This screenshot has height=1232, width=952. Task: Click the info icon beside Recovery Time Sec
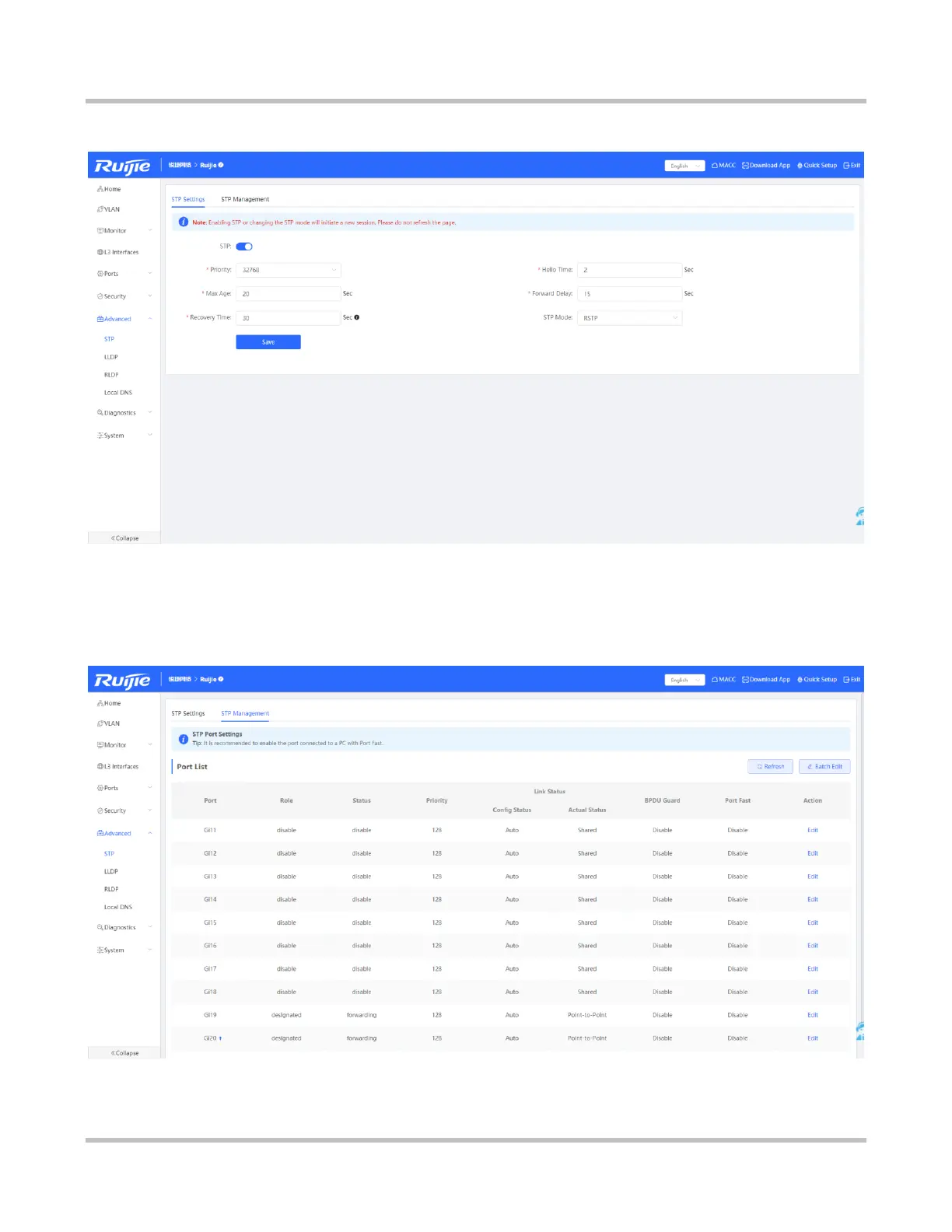click(x=357, y=317)
